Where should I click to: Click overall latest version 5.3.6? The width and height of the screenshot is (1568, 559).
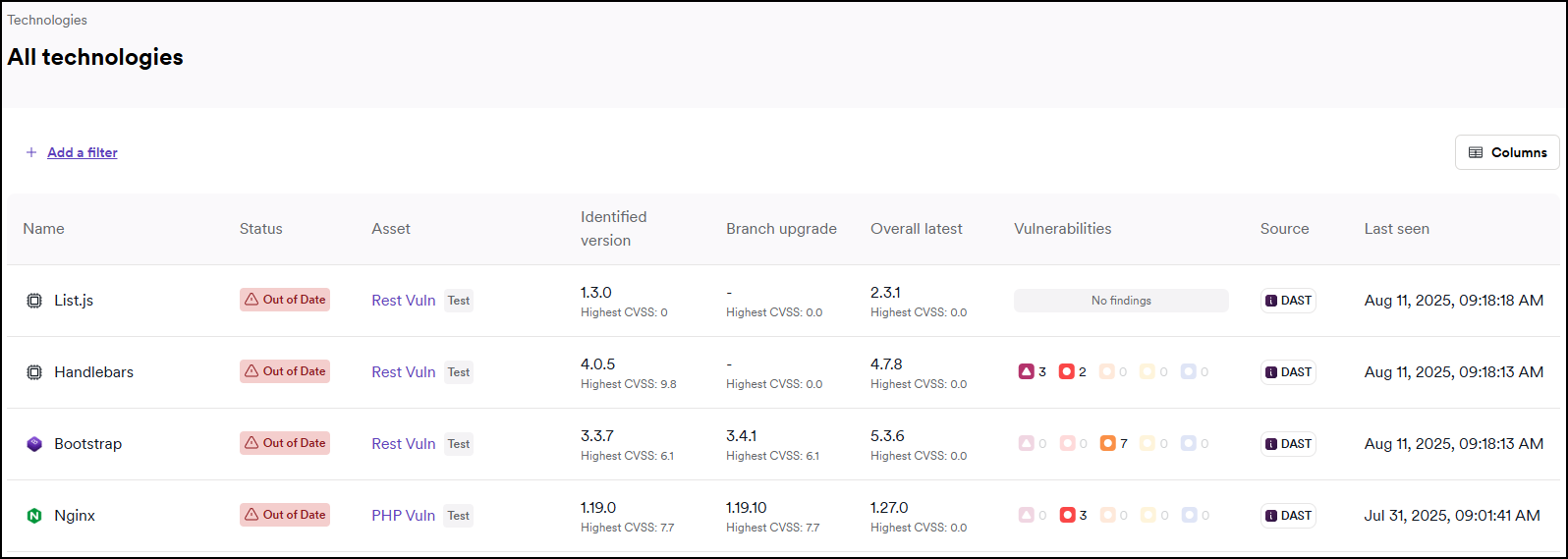pos(887,436)
